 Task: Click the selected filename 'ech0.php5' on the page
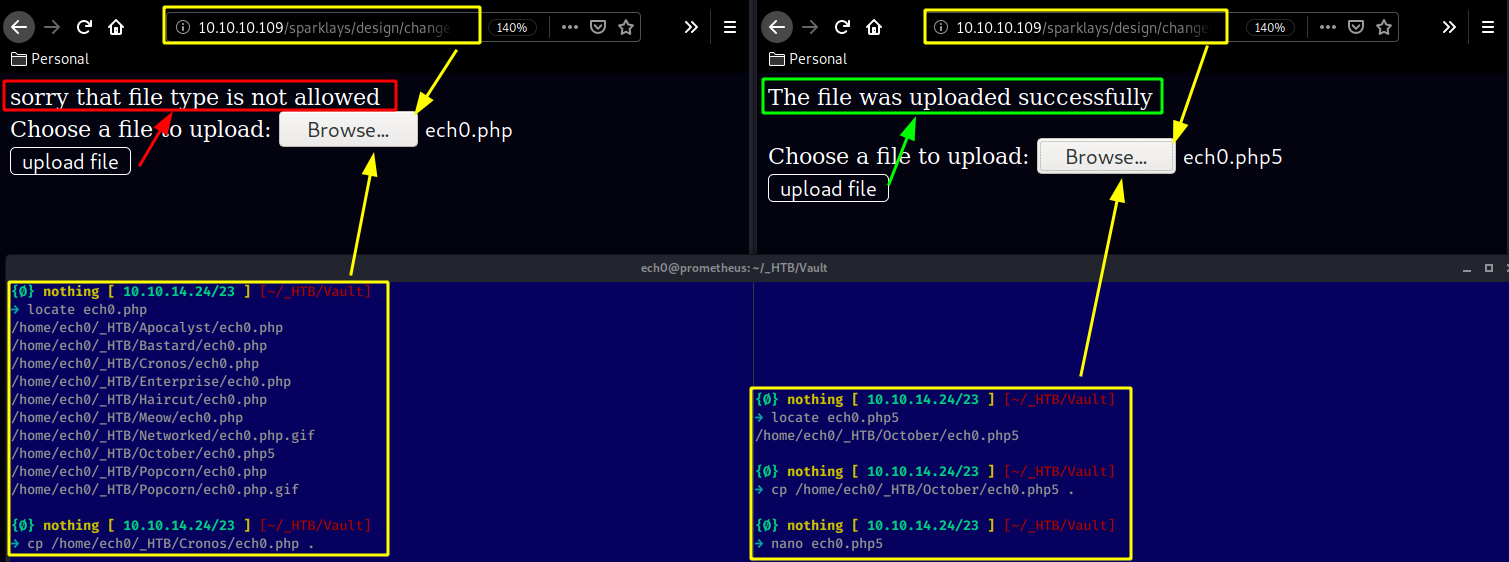[x=1232, y=157]
